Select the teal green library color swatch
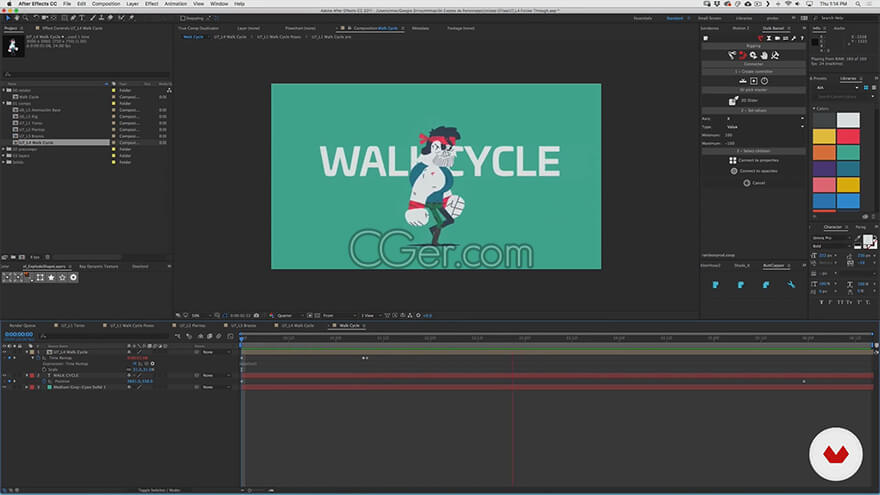Image resolution: width=880 pixels, height=495 pixels. [848, 153]
